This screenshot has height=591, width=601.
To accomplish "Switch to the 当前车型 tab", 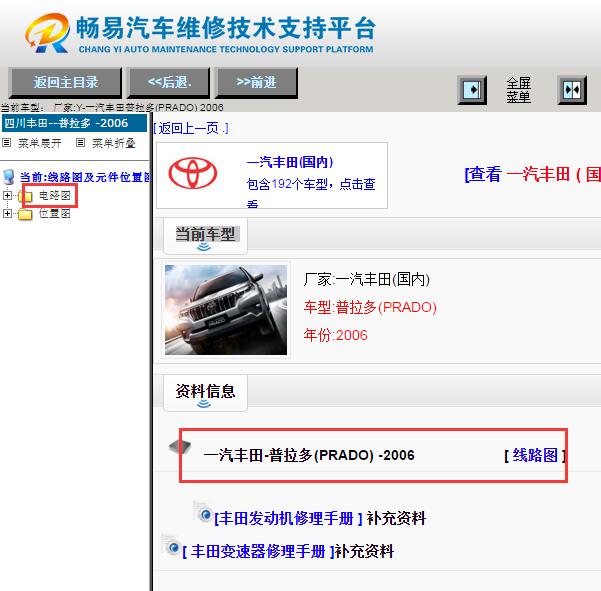I will click(205, 234).
